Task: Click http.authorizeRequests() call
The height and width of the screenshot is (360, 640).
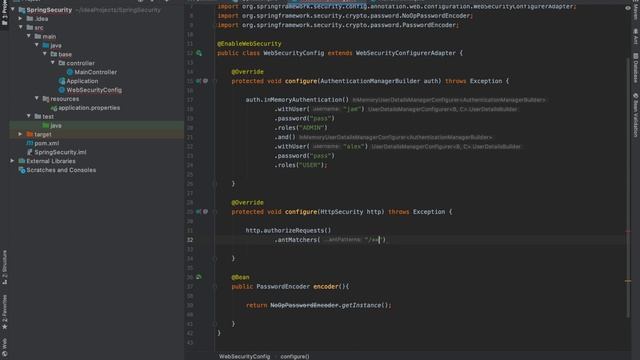Action: click(x=289, y=231)
